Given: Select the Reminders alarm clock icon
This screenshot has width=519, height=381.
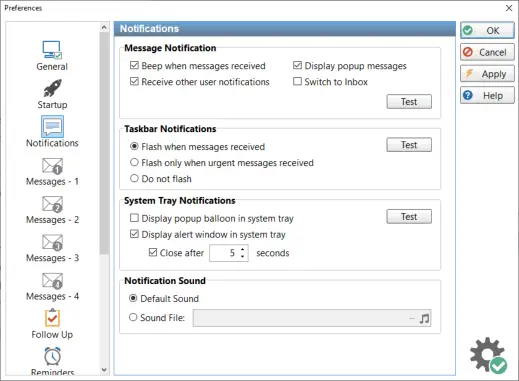Looking at the screenshot, I should click(52, 356).
